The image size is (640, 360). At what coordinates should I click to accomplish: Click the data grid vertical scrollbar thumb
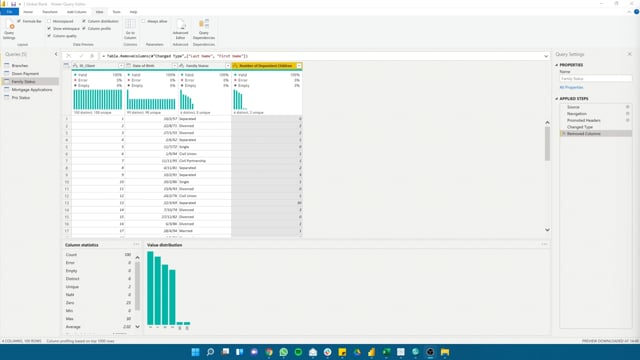click(547, 143)
